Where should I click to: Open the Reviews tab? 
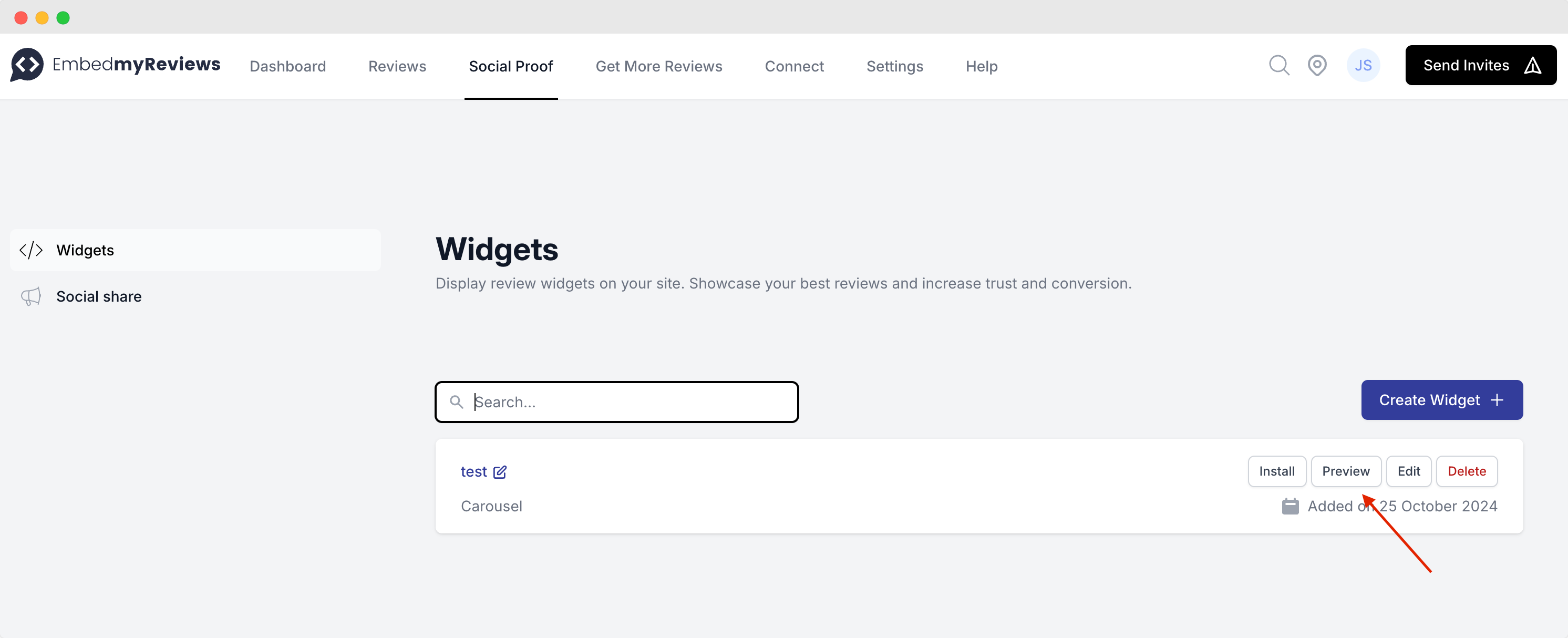tap(397, 66)
